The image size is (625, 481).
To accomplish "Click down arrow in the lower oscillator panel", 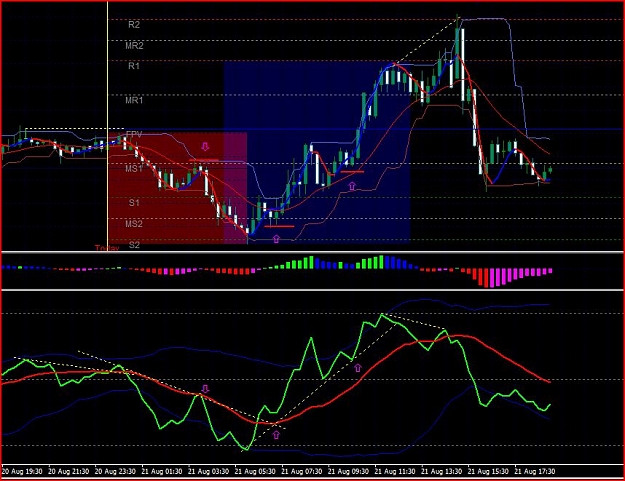I will click(205, 389).
